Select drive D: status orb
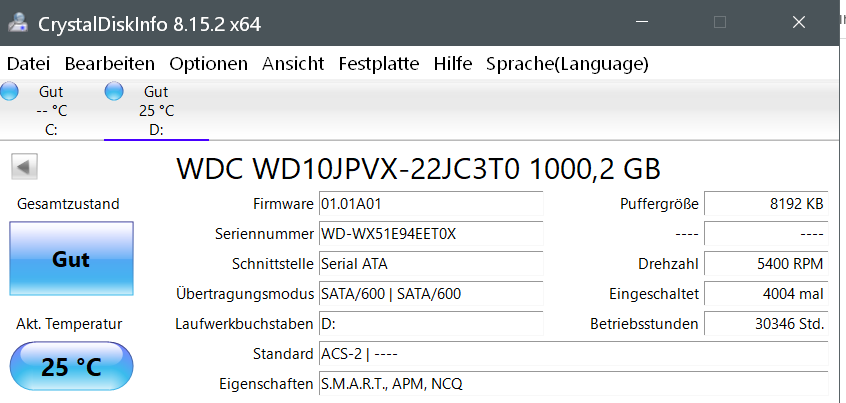The image size is (846, 403). pyautogui.click(x=114, y=92)
